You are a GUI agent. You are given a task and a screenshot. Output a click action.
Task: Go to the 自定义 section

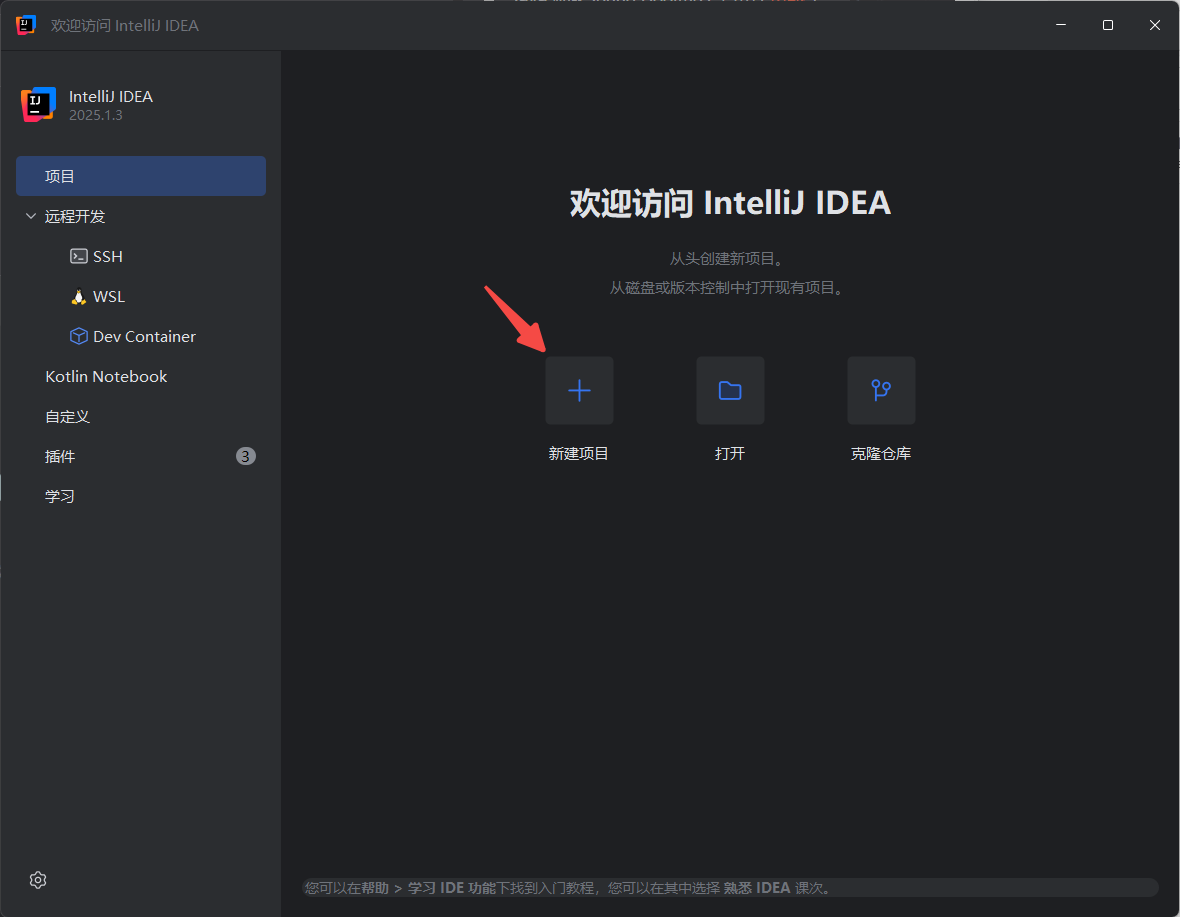(141, 416)
